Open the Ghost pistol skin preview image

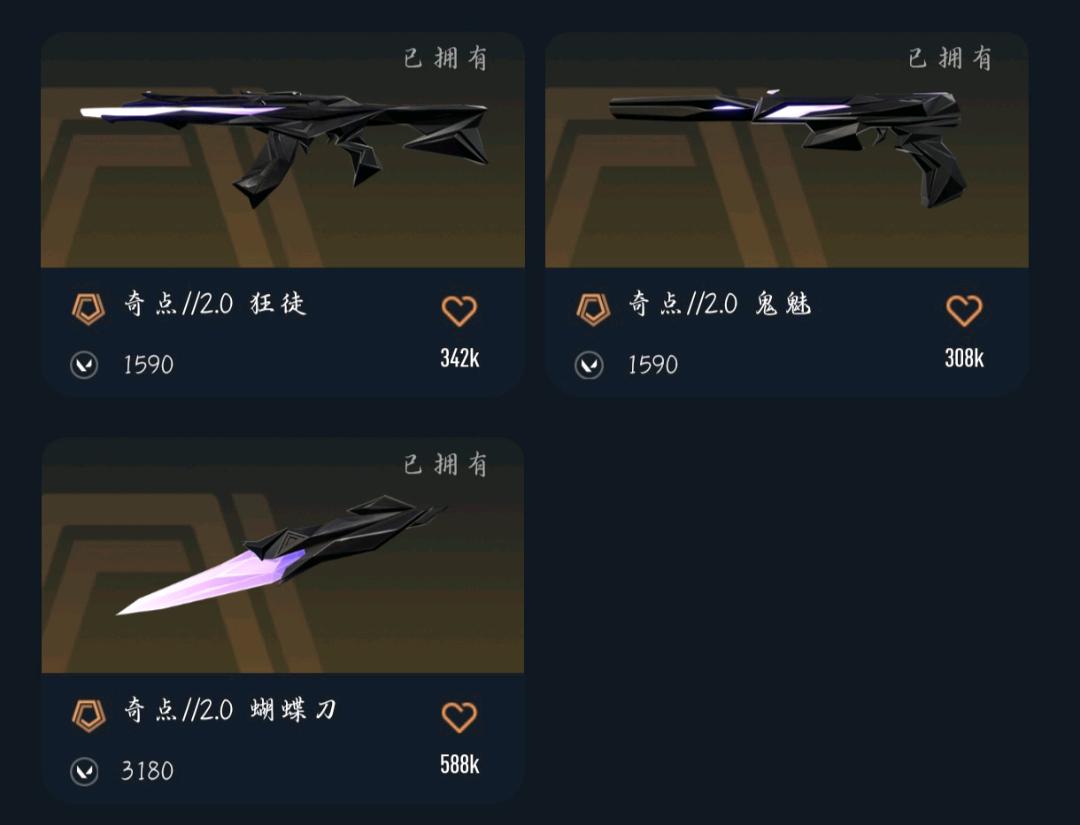click(x=787, y=150)
